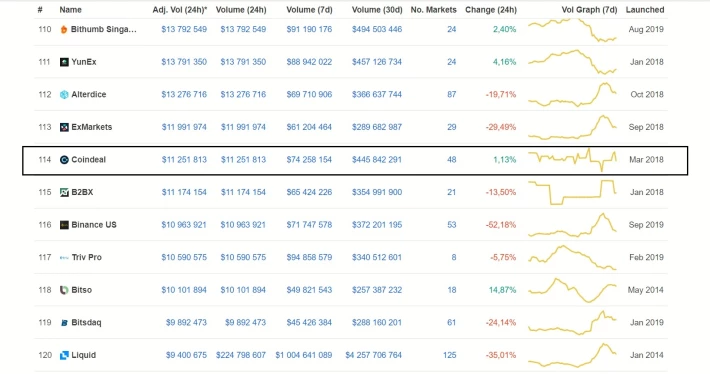Click Bitsdaq 7d volume $45 426 384
Image resolution: width=710 pixels, height=374 pixels.
click(309, 323)
